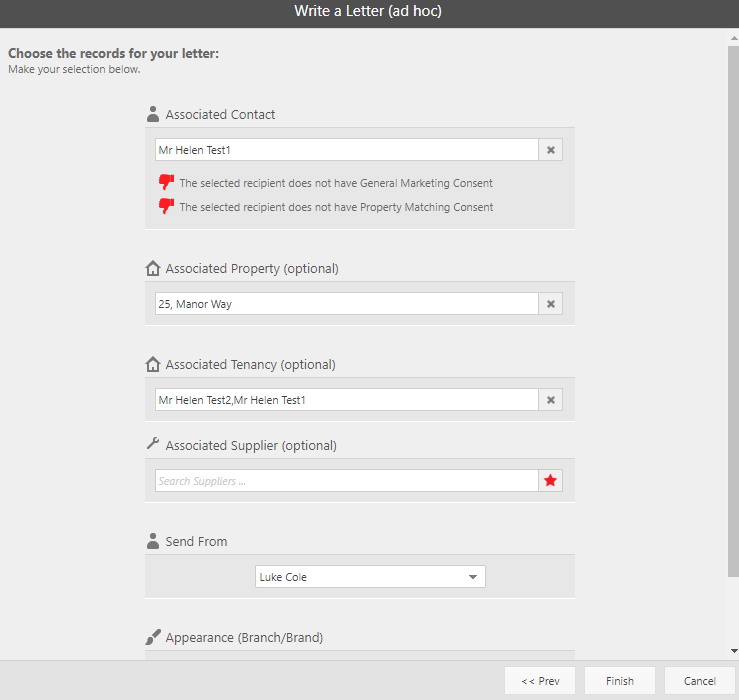Click the house icon beside Associated Tenancy

coord(153,364)
